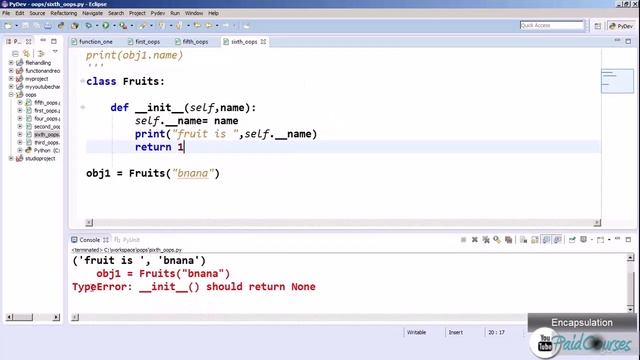This screenshot has width=640, height=360.
Task: Collapse the class Fruits code fold marker
Action: [82, 81]
